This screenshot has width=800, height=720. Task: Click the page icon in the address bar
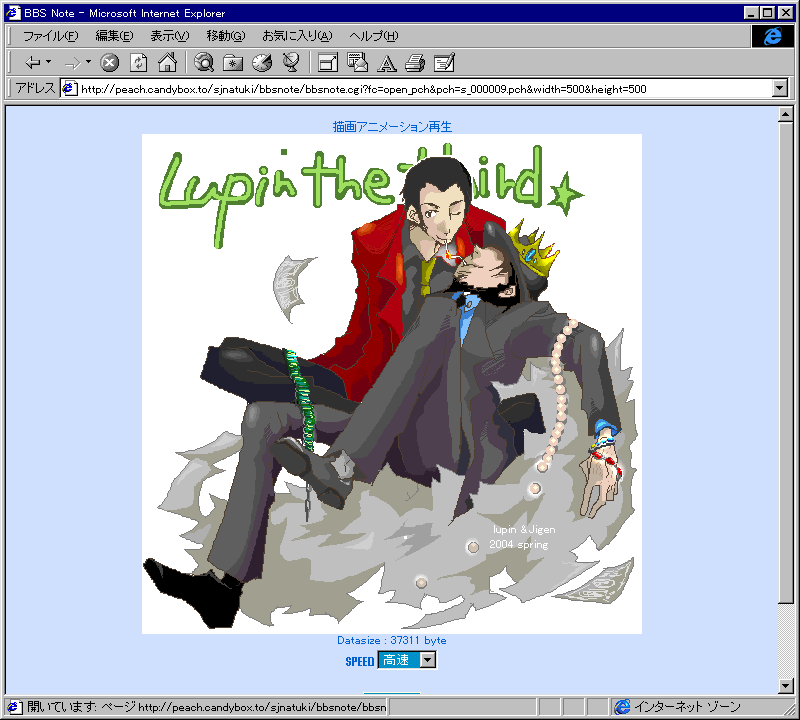click(x=69, y=89)
